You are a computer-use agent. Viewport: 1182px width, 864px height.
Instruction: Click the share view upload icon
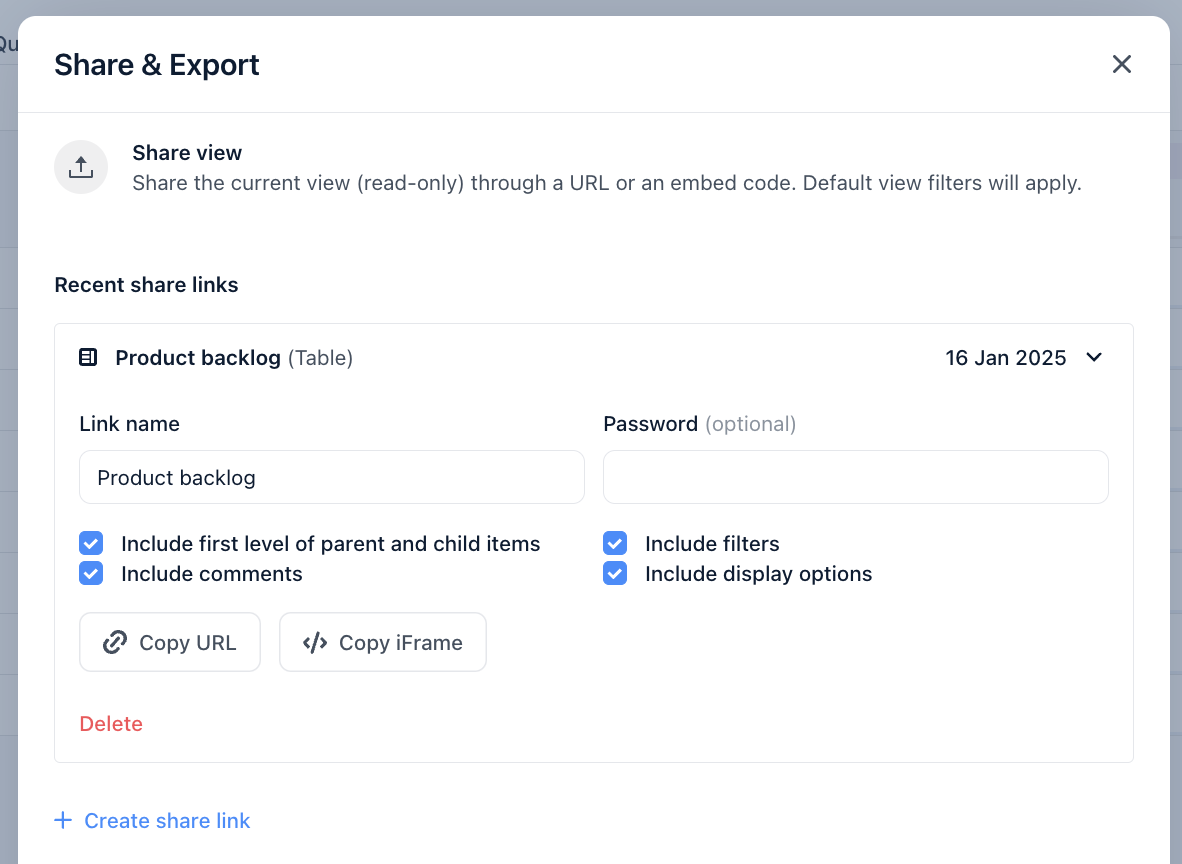pos(81,167)
